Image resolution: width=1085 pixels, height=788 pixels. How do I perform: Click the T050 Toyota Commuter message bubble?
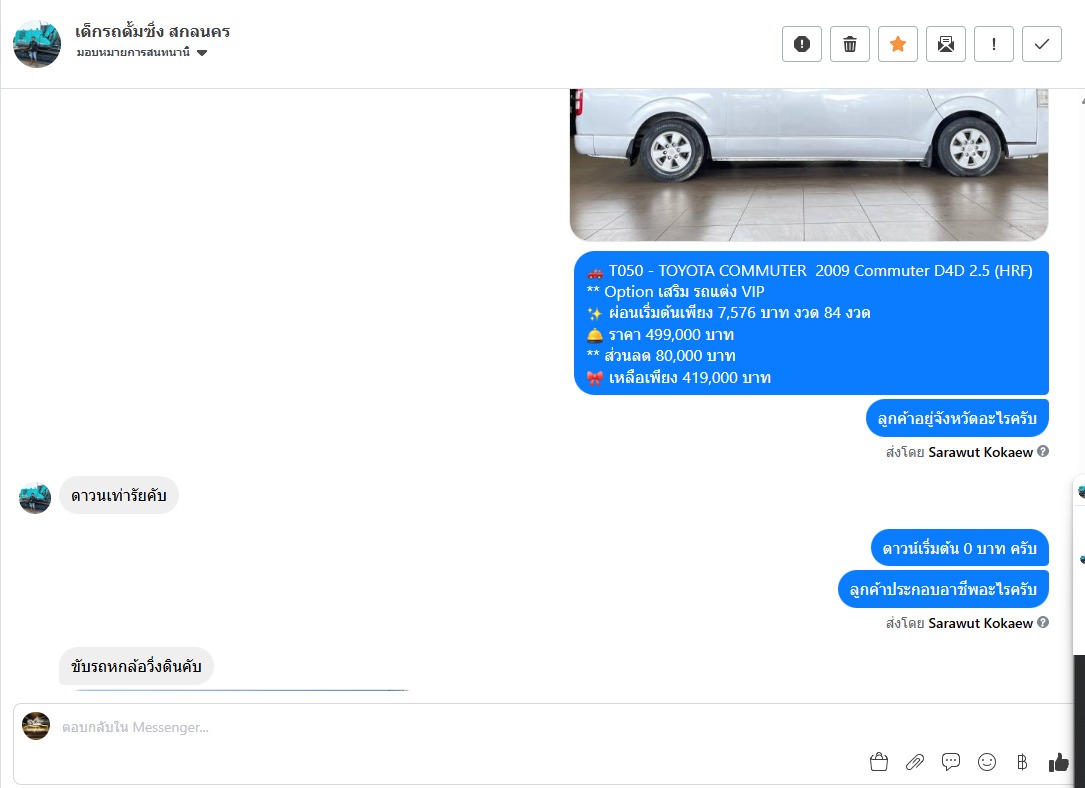[x=811, y=323]
